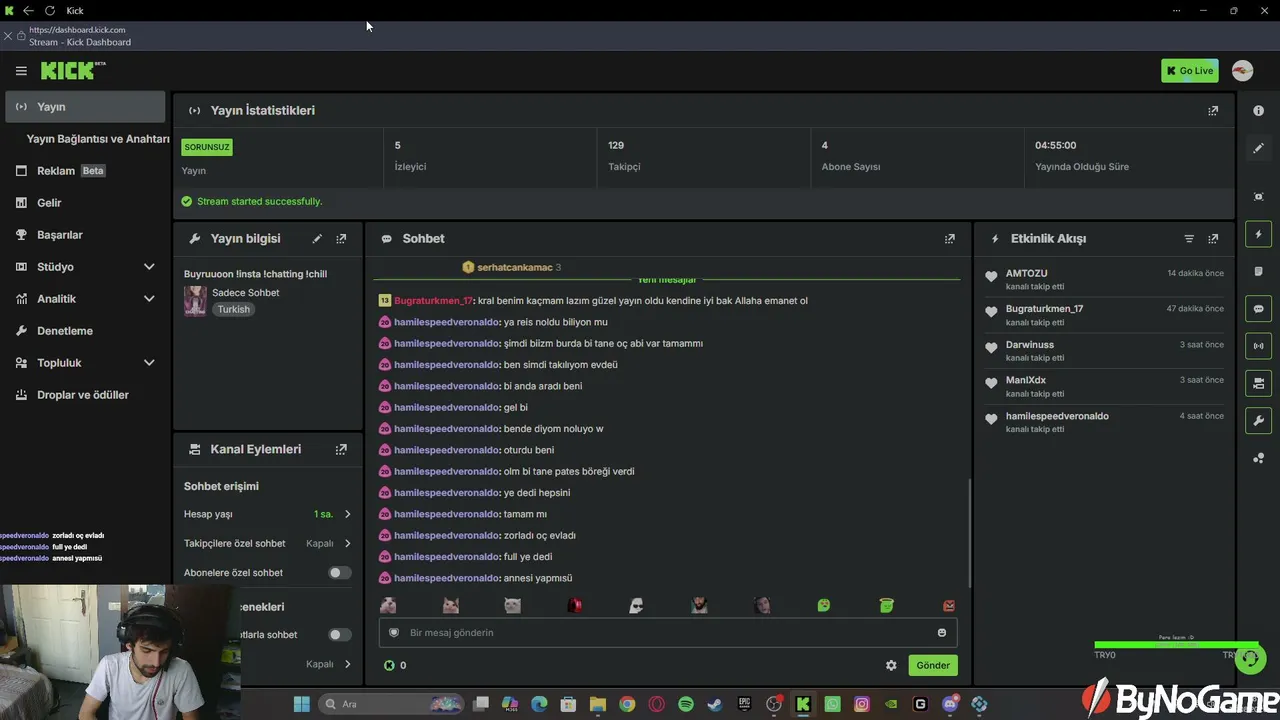Open filter options in Etkinlik Akışı
This screenshot has height=720, width=1280.
click(1189, 239)
